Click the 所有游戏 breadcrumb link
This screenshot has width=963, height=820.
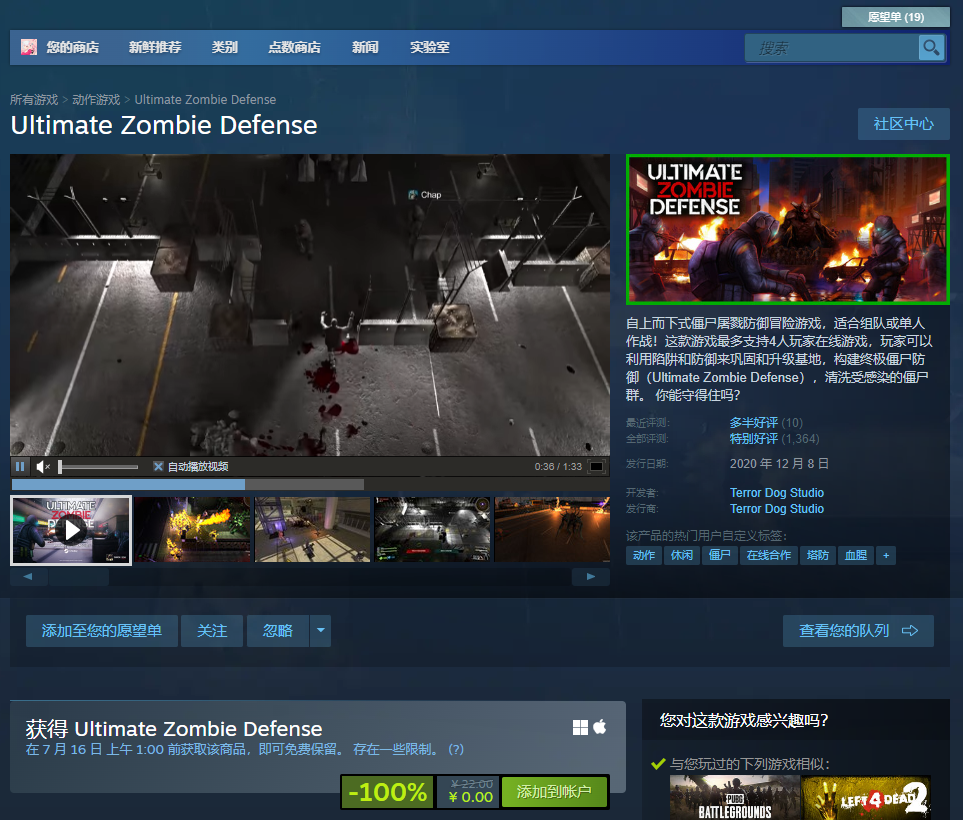(34, 100)
